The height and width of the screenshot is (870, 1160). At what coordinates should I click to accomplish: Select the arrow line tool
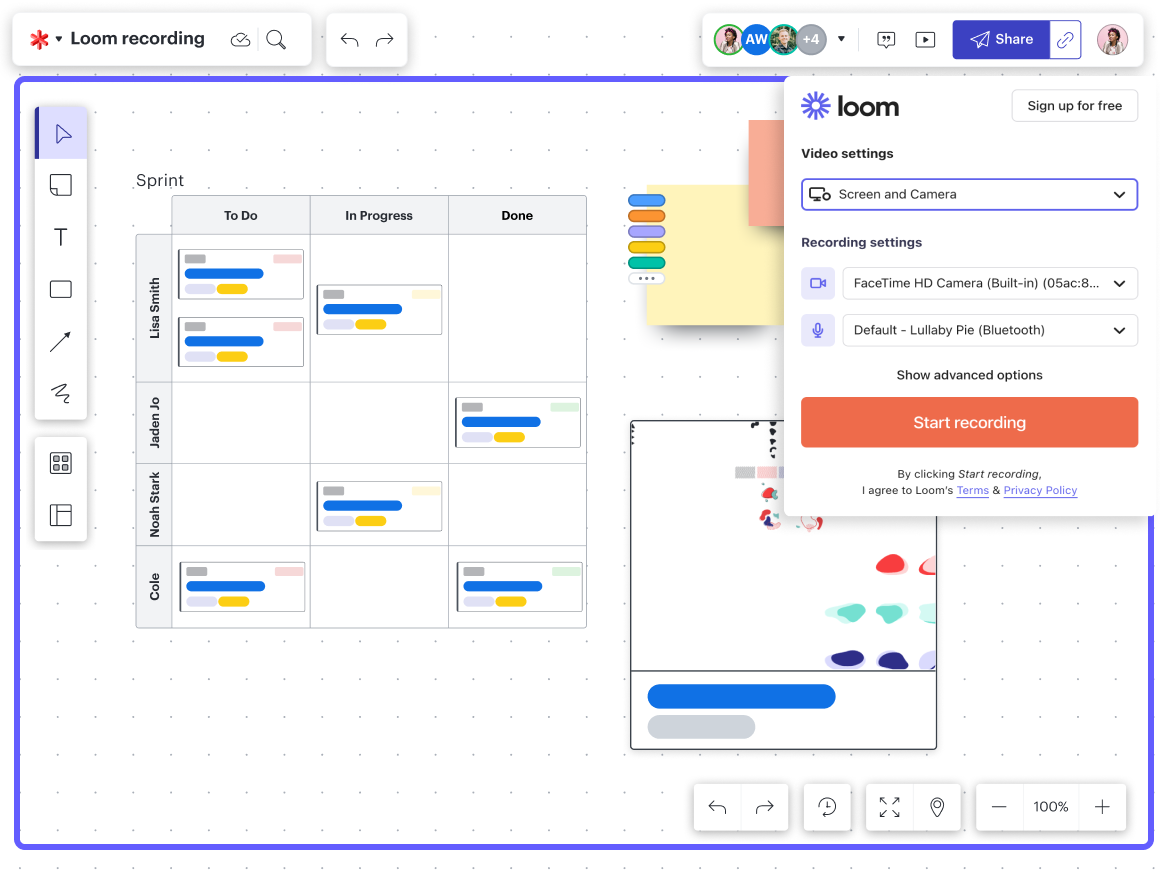pos(61,341)
